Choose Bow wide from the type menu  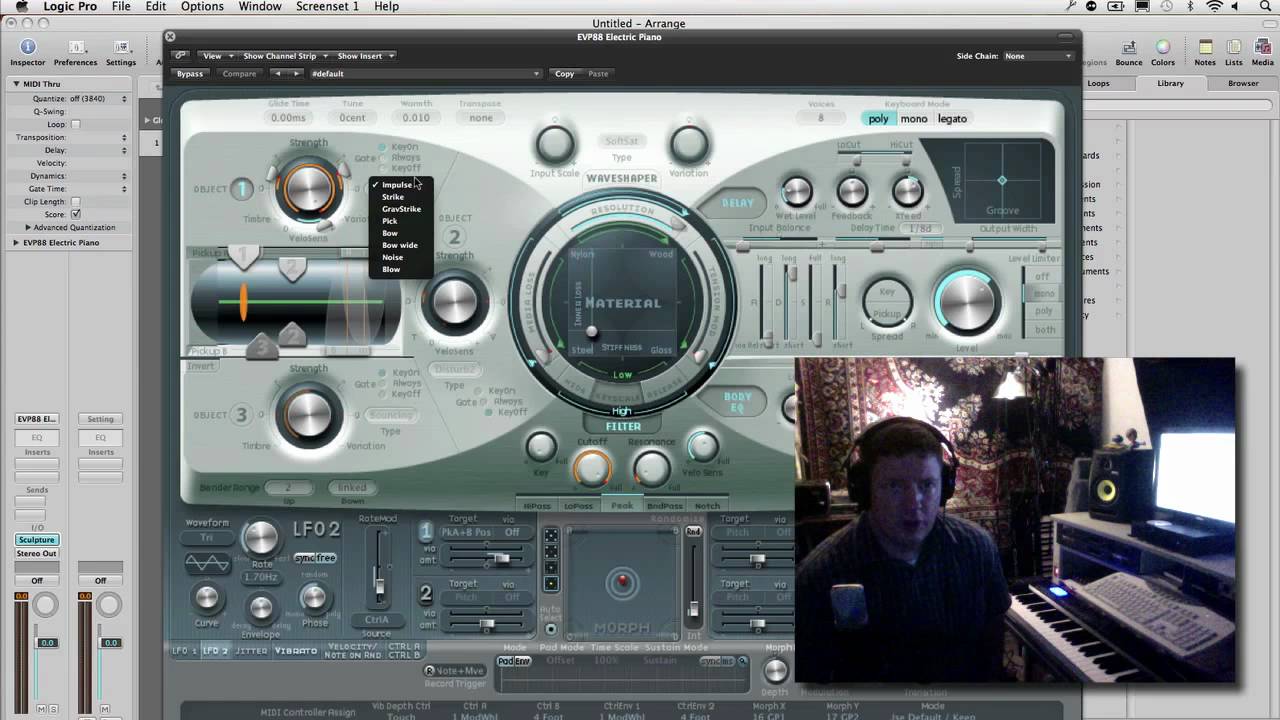[400, 245]
